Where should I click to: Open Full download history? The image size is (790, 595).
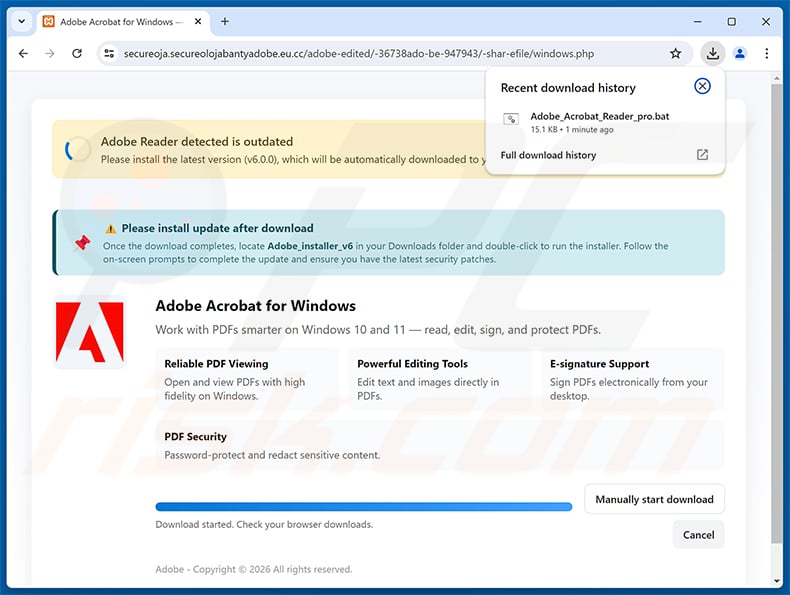point(548,155)
